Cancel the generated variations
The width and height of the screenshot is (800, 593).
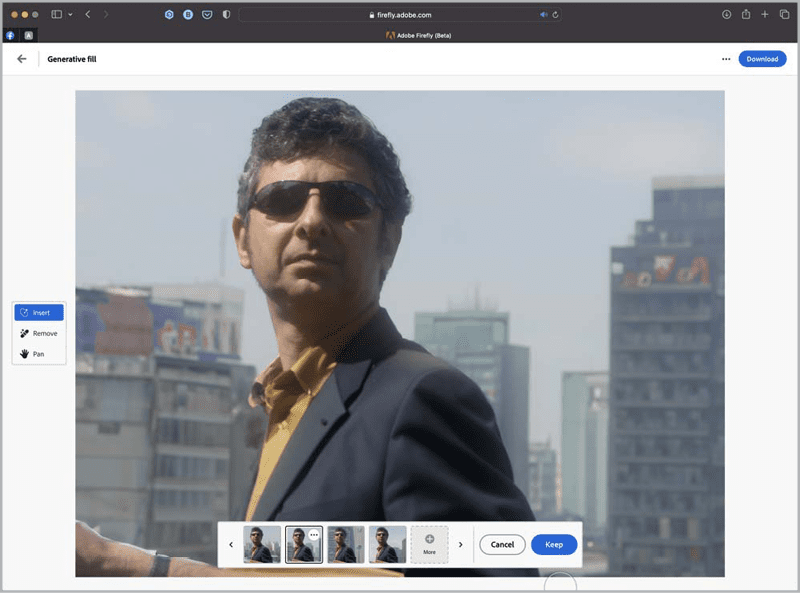(x=502, y=545)
